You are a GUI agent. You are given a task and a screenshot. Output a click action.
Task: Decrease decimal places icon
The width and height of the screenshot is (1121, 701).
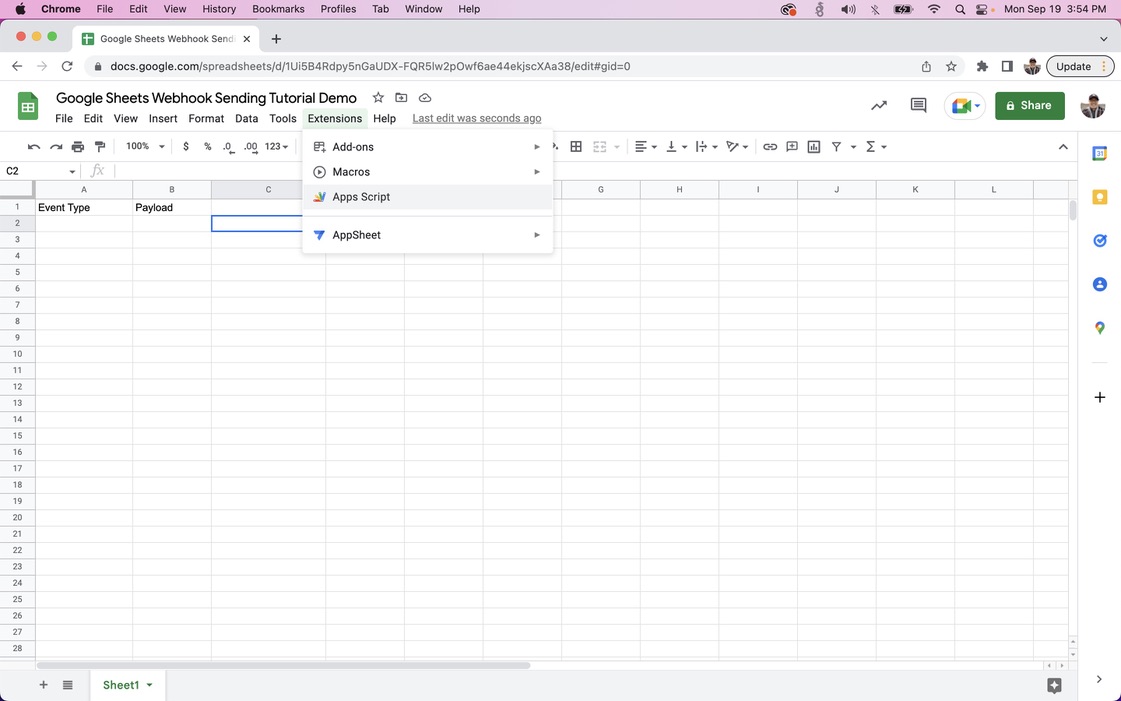tap(228, 146)
